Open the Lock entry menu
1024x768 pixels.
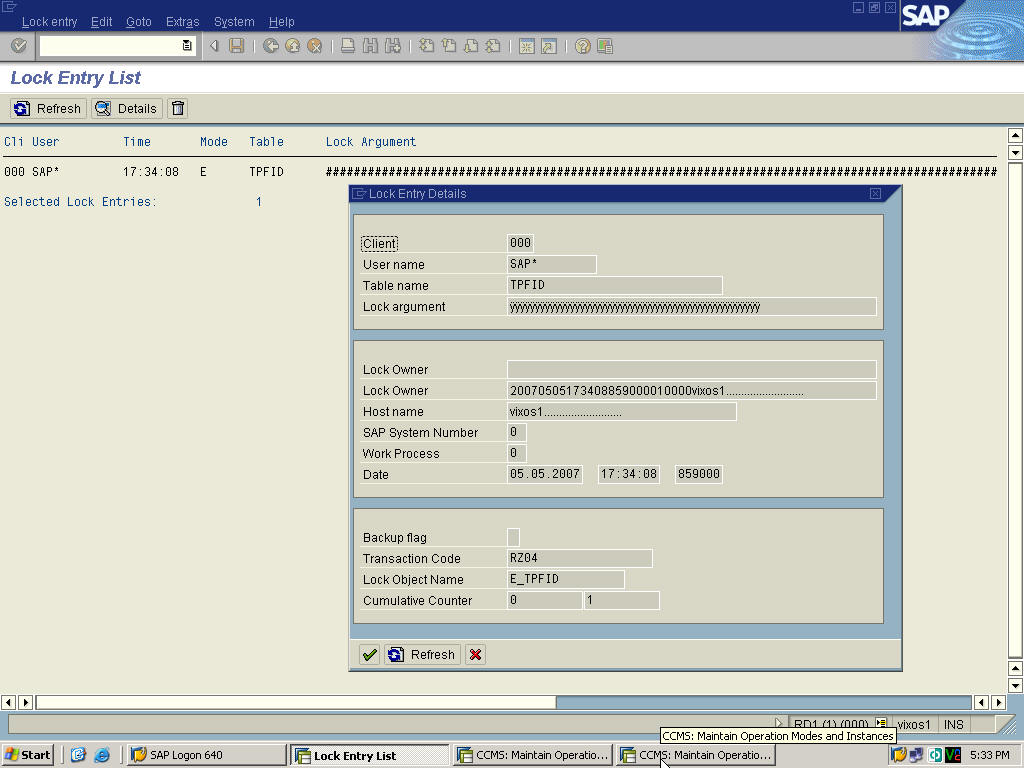point(50,21)
